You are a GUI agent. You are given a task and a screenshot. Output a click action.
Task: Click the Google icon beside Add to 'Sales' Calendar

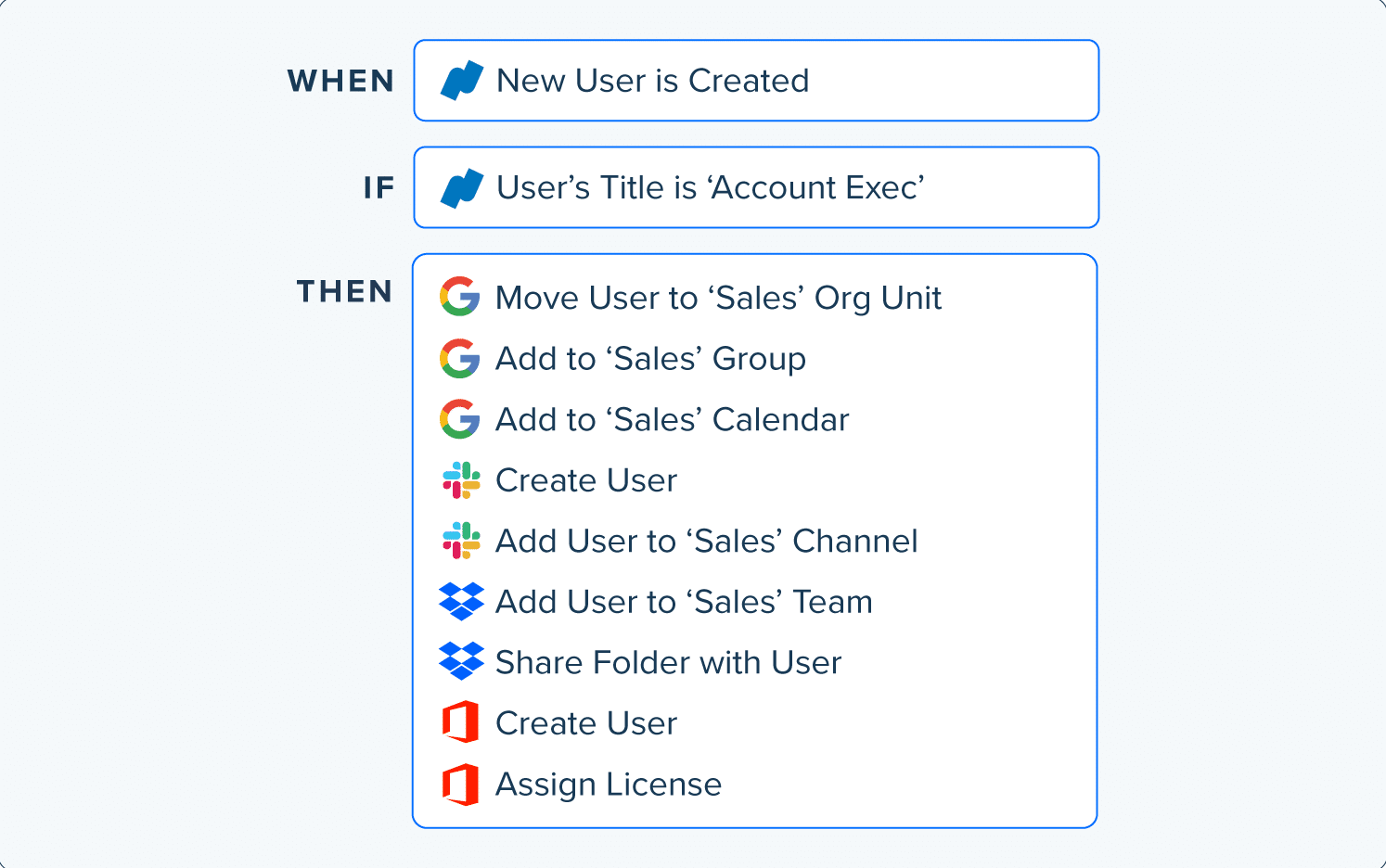(x=460, y=419)
